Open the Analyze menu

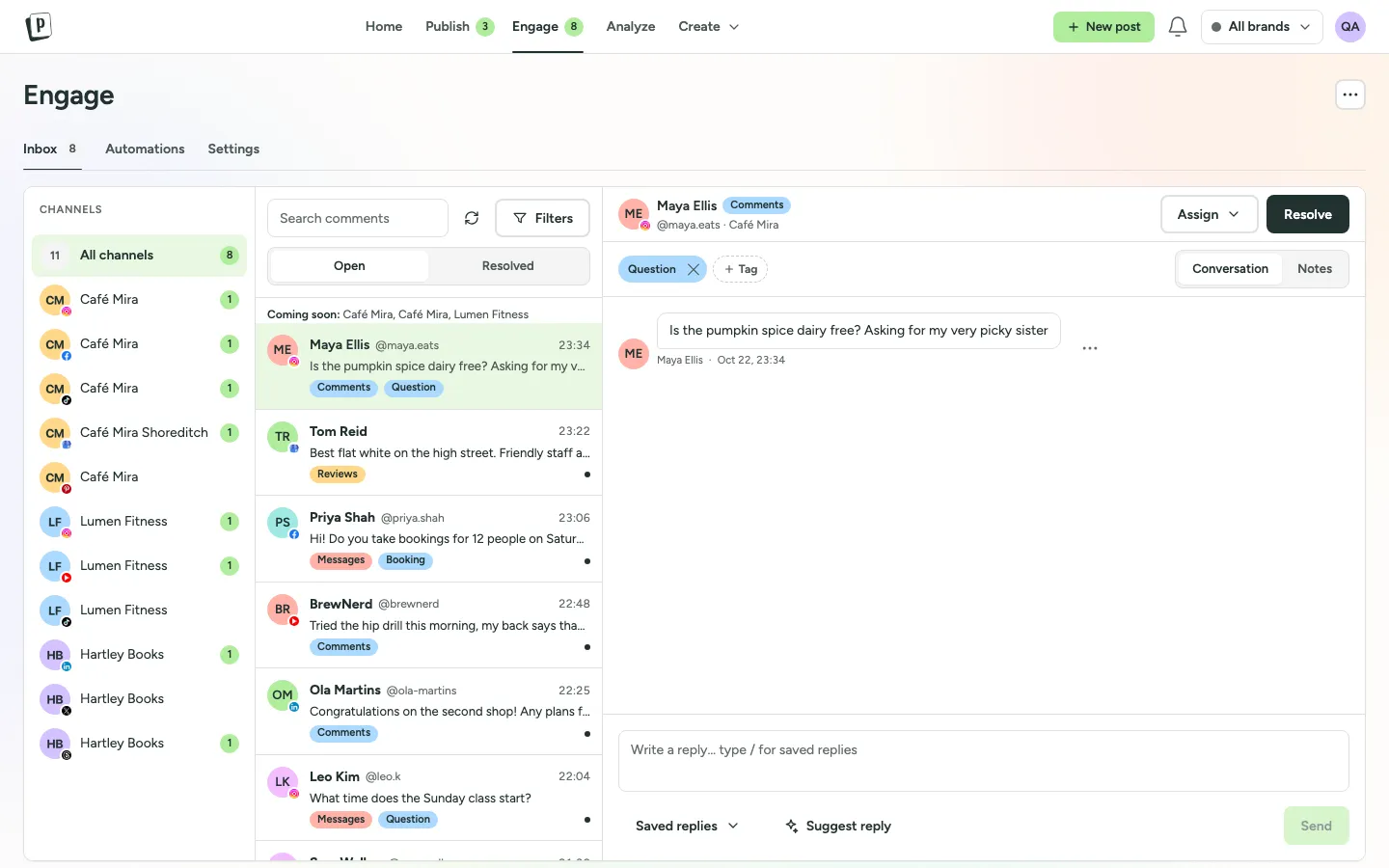(631, 27)
